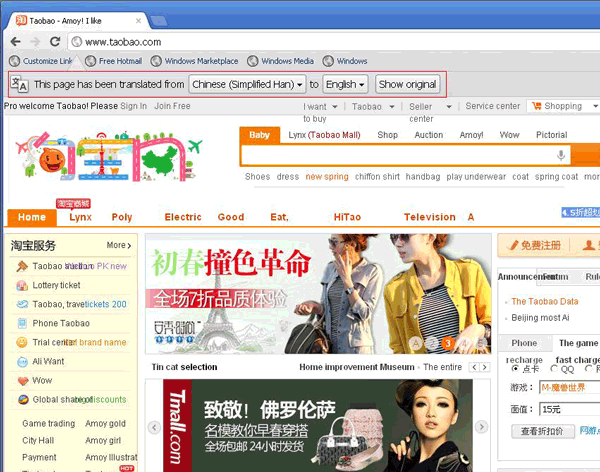
Task: Open the 15元 face value combo box
Action: click(569, 409)
